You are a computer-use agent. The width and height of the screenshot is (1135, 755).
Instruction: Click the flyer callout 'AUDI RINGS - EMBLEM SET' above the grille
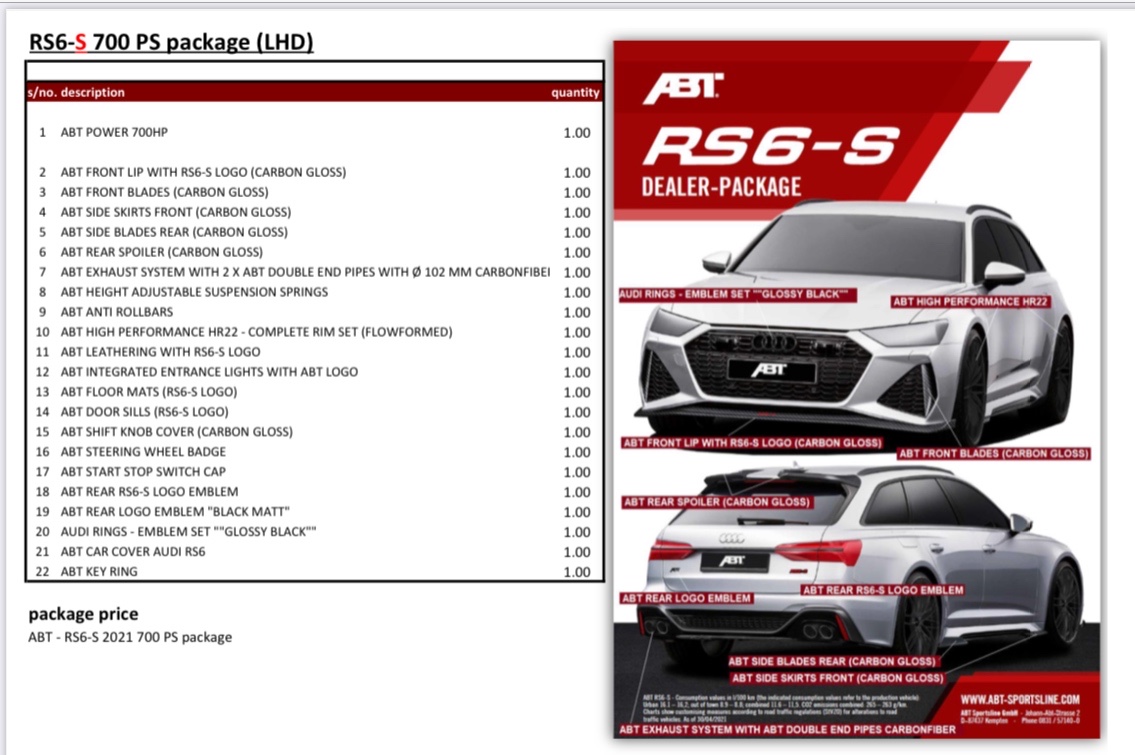pyautogui.click(x=738, y=295)
